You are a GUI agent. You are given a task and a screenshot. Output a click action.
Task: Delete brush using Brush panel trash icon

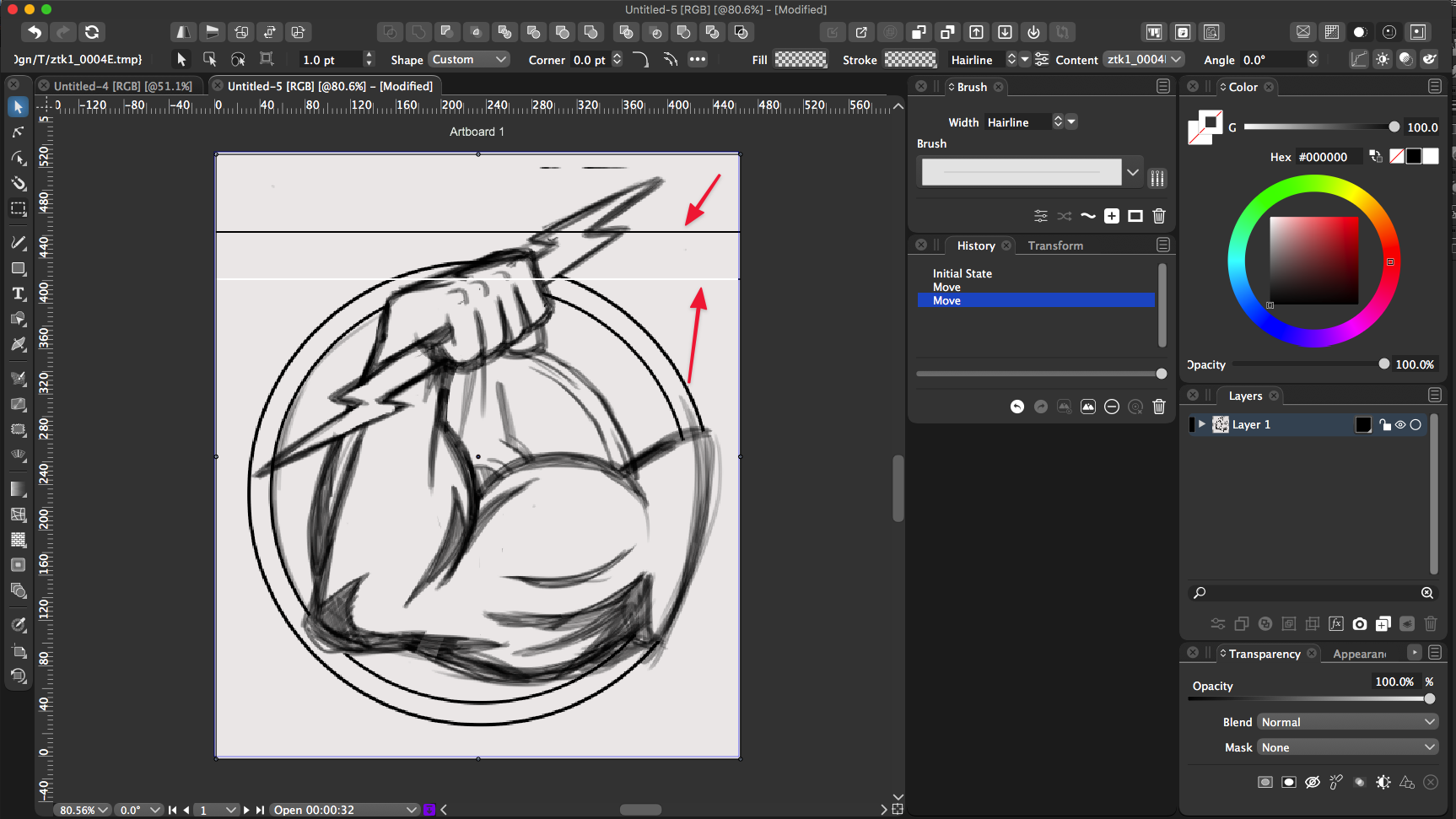1159,216
